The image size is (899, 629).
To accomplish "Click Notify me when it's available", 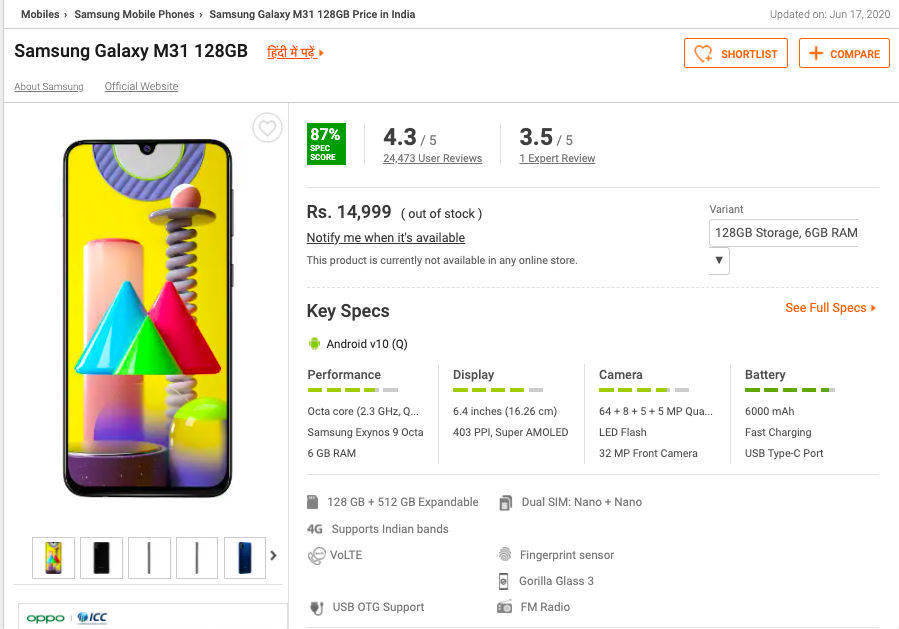I will (385, 238).
